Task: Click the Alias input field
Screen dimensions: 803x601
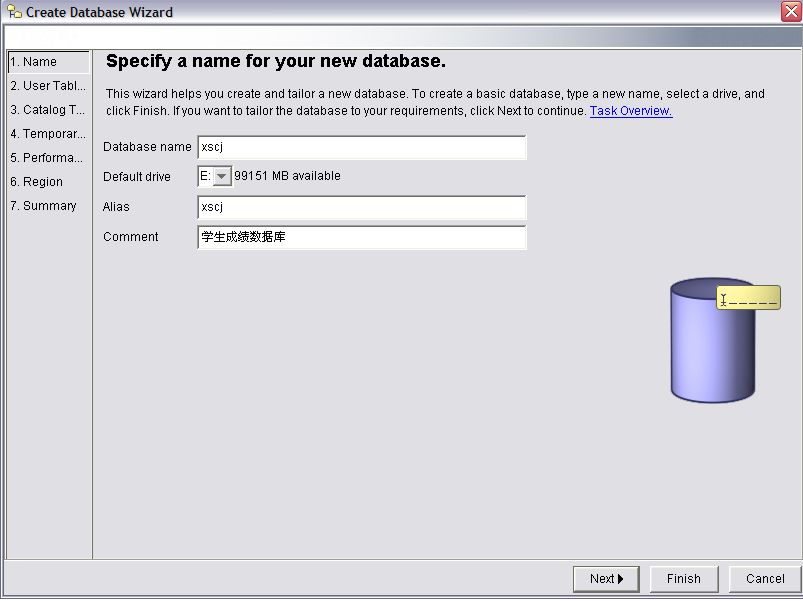Action: pos(362,207)
